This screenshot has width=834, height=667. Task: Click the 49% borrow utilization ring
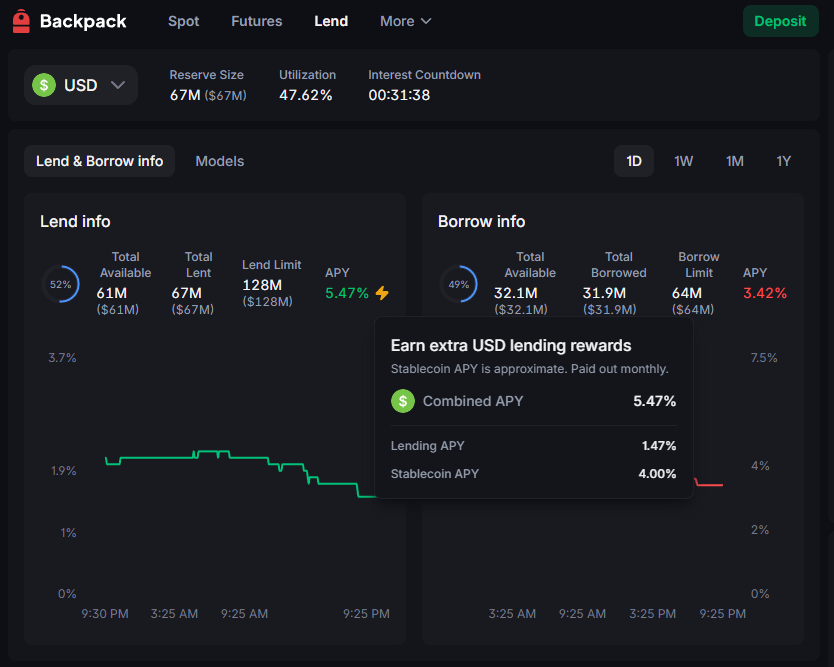coord(458,285)
